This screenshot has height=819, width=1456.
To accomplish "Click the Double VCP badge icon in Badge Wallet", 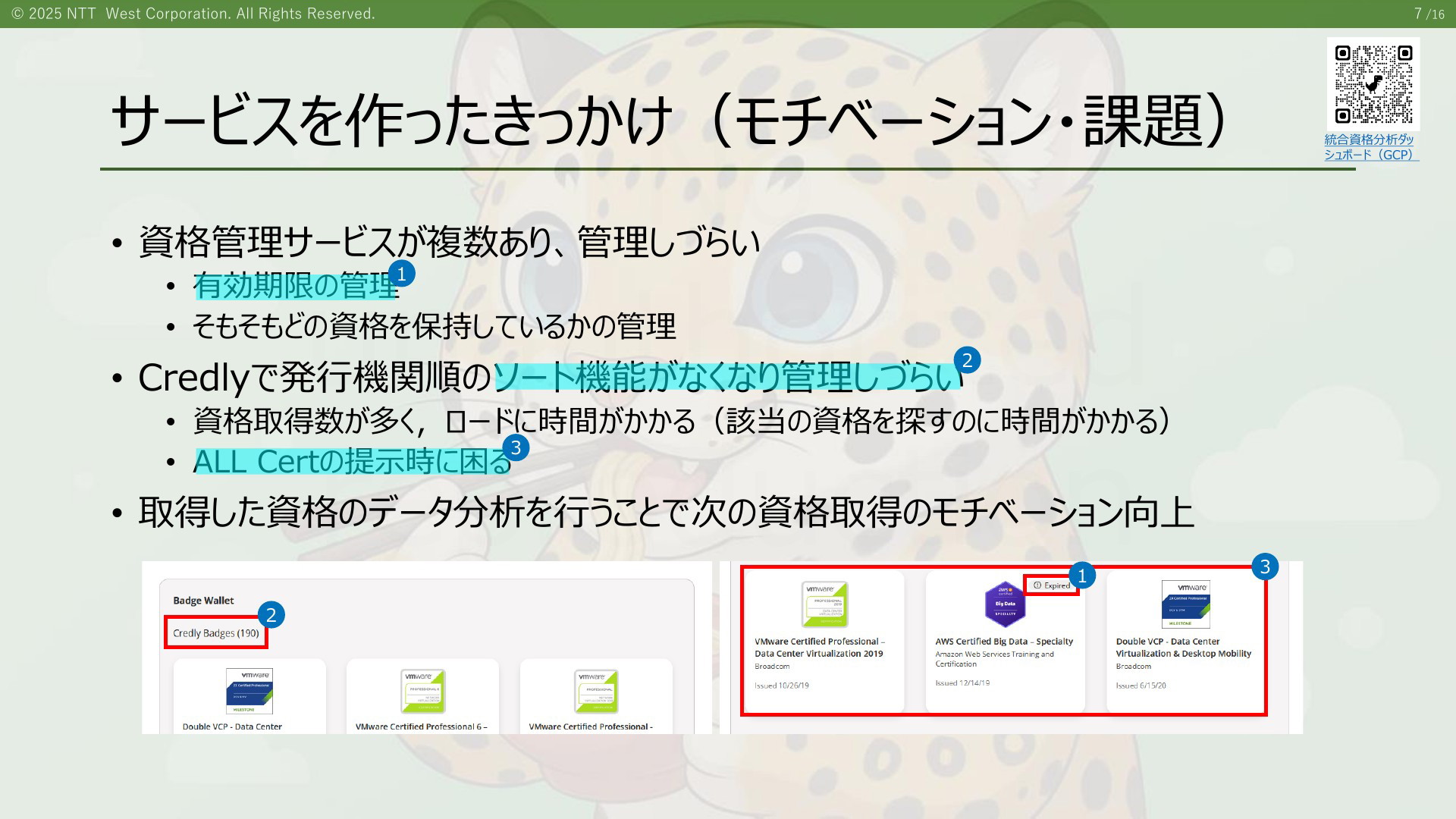I will pos(249,691).
